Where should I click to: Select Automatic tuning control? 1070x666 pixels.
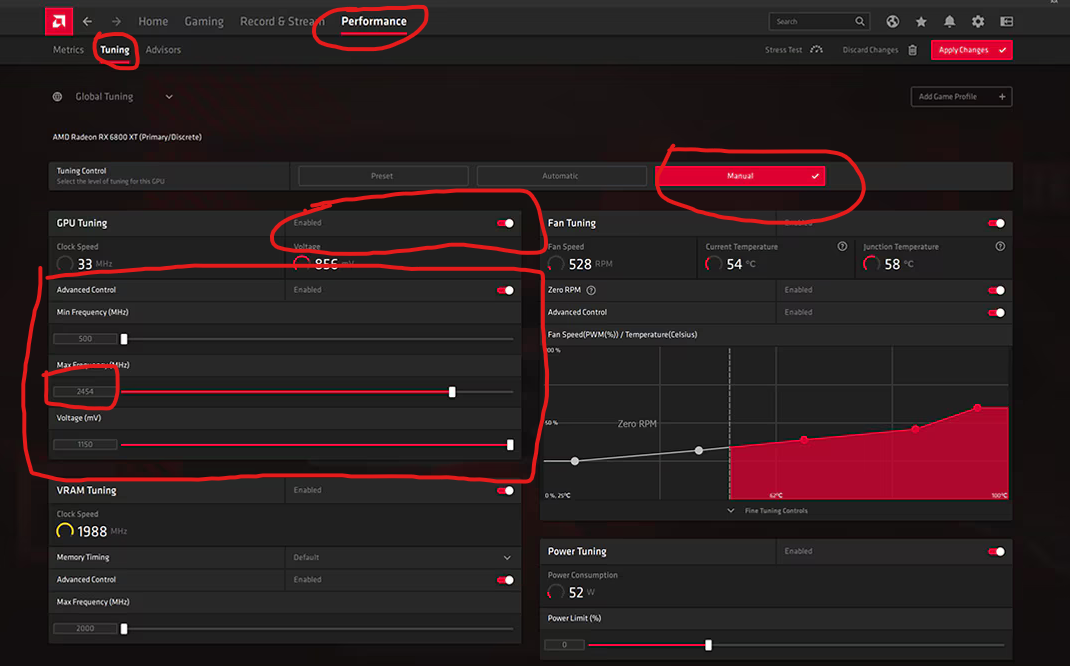coord(561,176)
